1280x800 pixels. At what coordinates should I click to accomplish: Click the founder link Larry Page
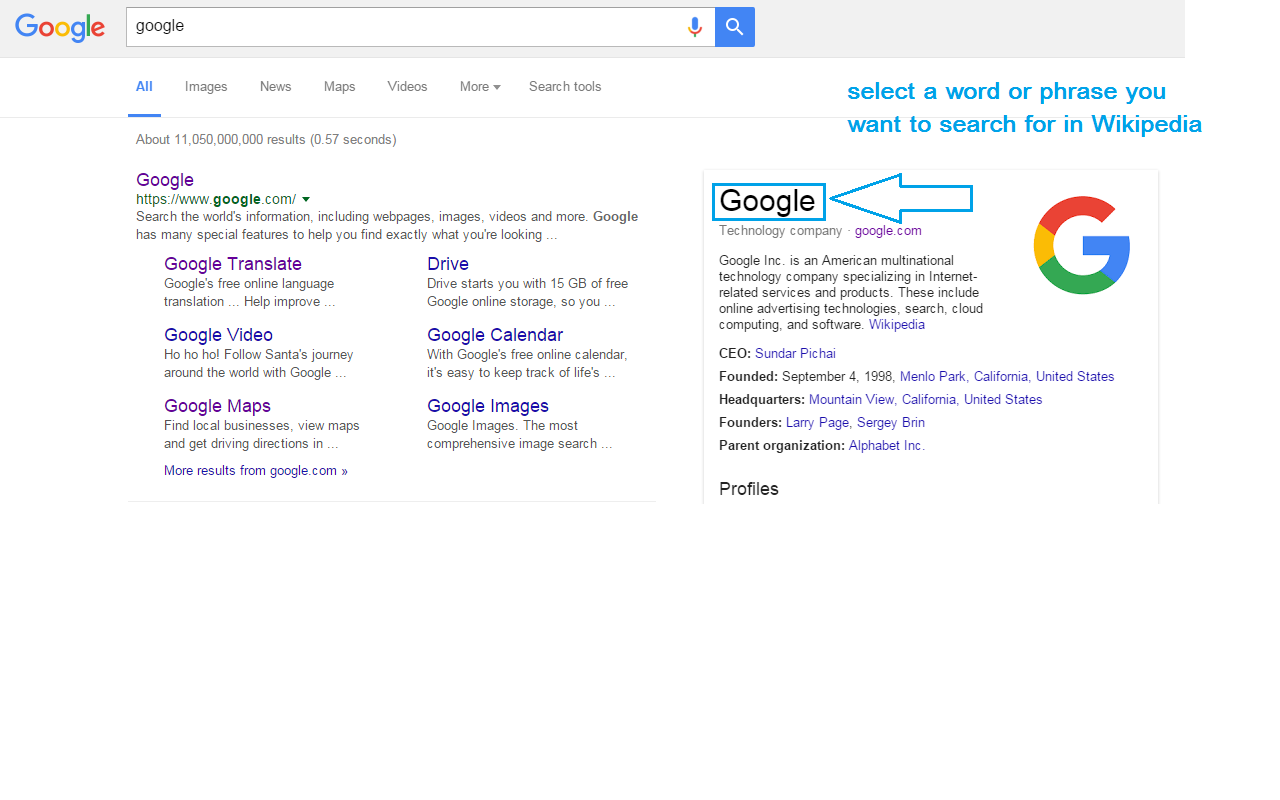click(x=817, y=423)
